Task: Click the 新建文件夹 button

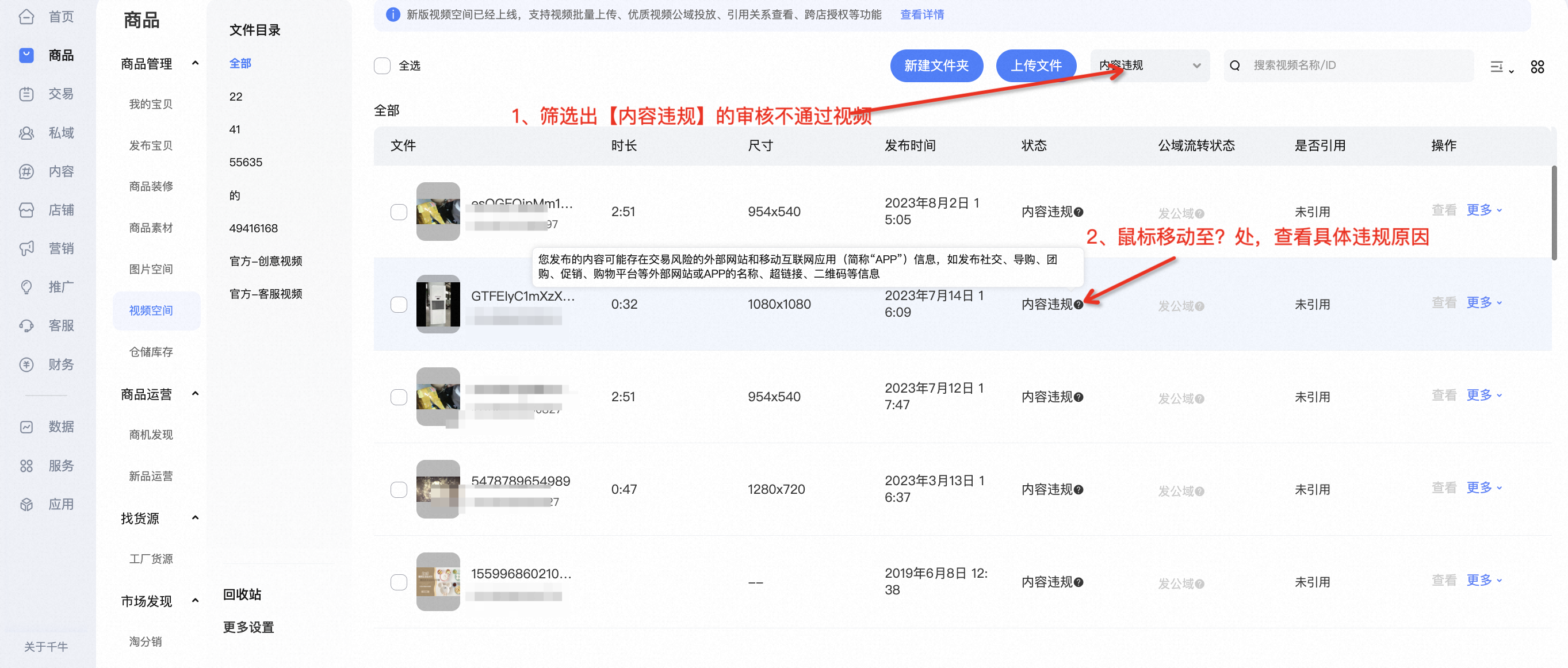Action: (x=936, y=66)
